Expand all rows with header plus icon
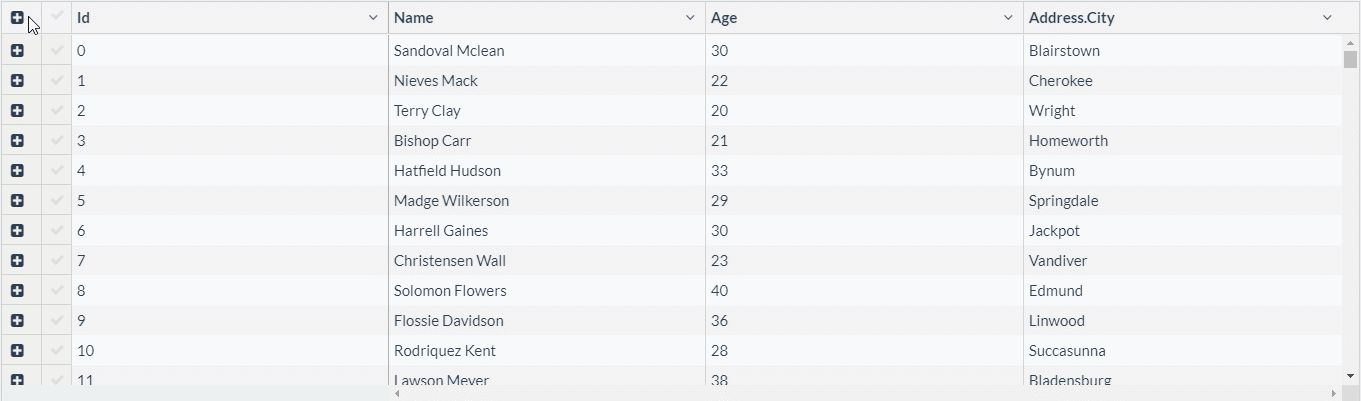This screenshot has width=1361, height=401. (x=17, y=18)
